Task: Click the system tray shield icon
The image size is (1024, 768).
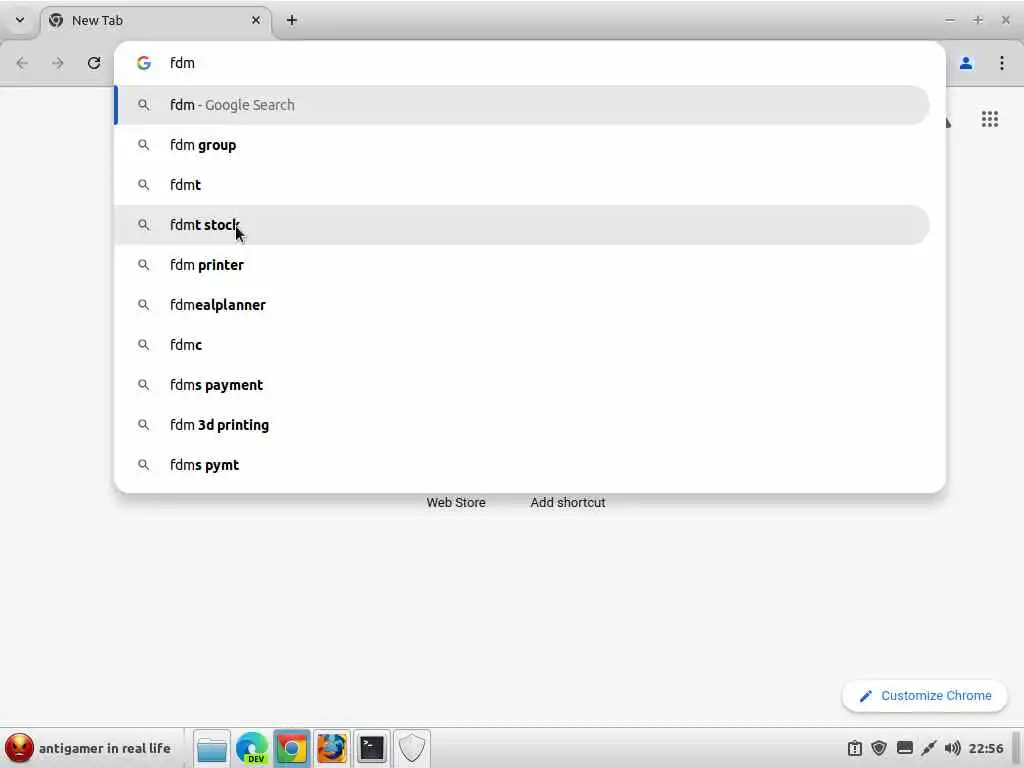Action: [879, 748]
